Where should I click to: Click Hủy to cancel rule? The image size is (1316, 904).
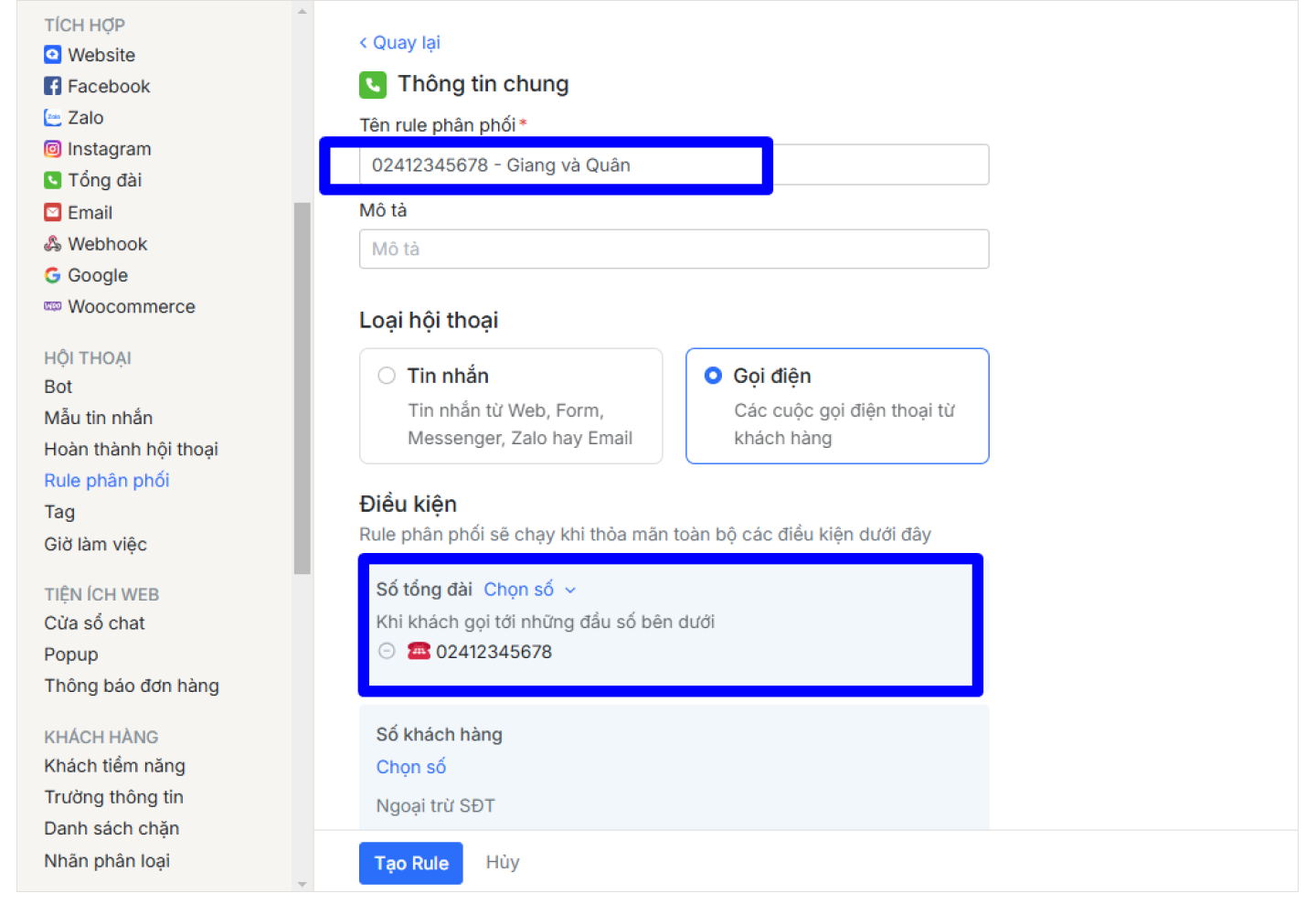503,862
